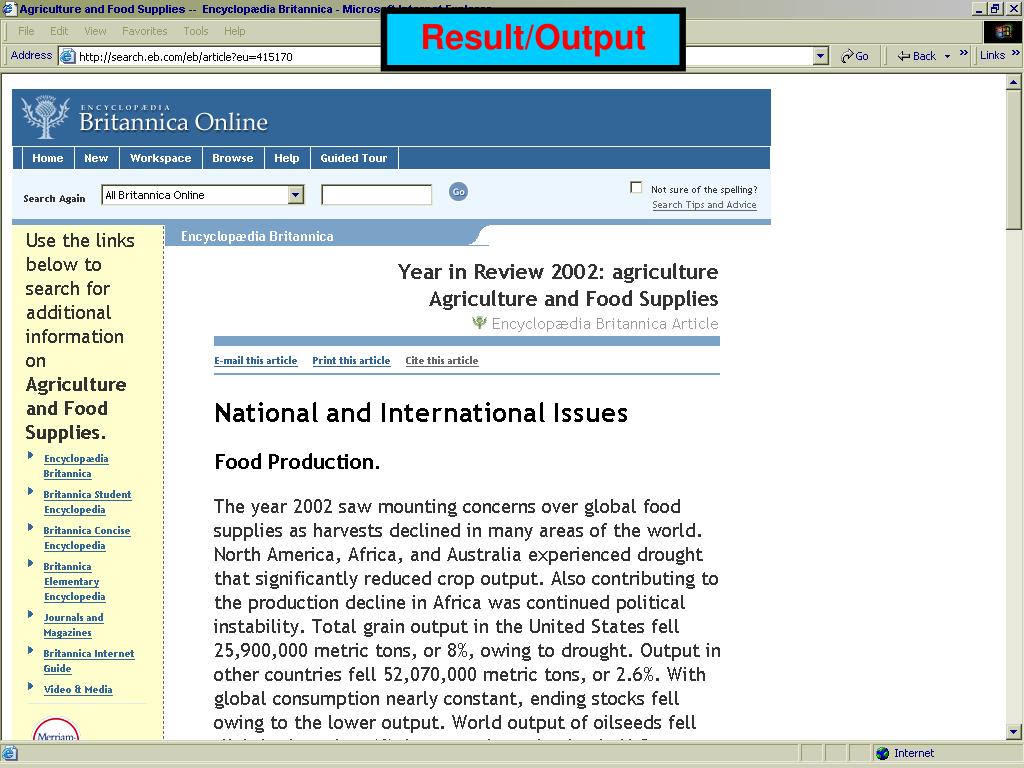Screen dimensions: 1024x768
Task: Click the 'Year in Review 2002: agriculture' title
Action: pyautogui.click(x=558, y=272)
